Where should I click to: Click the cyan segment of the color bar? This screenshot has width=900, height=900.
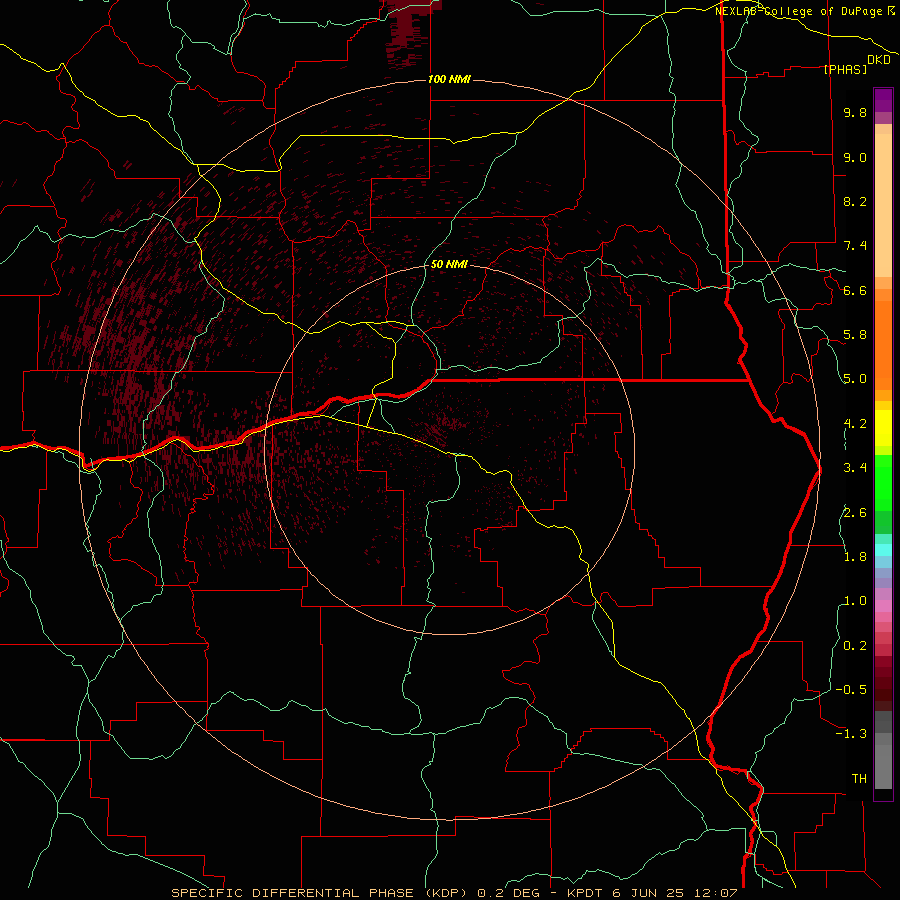[883, 549]
